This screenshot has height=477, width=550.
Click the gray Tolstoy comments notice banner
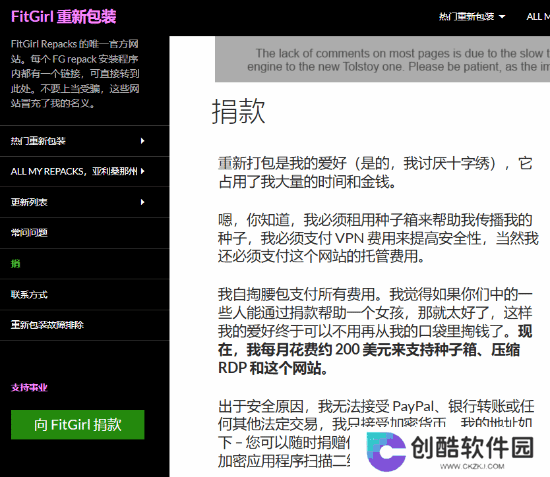tap(382, 59)
